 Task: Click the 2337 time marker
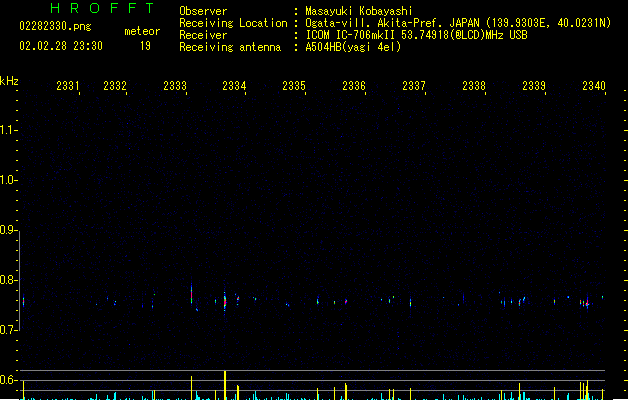coord(414,86)
